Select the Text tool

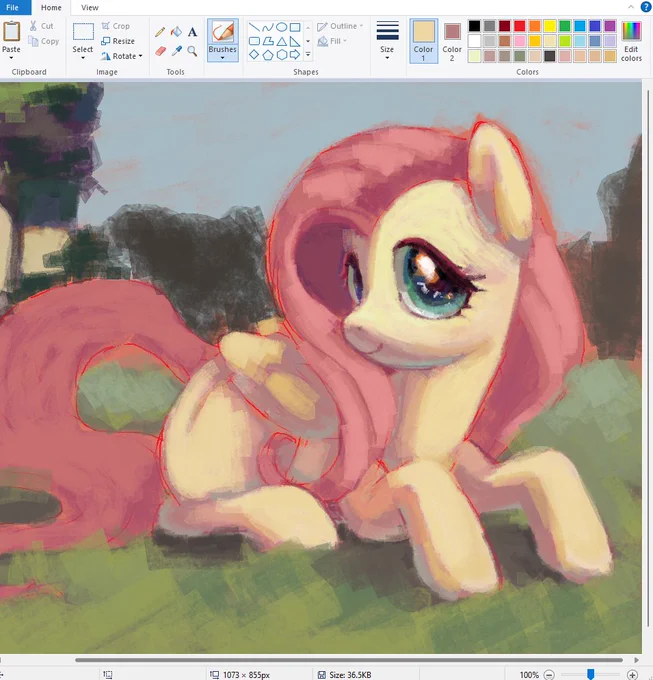[x=193, y=32]
